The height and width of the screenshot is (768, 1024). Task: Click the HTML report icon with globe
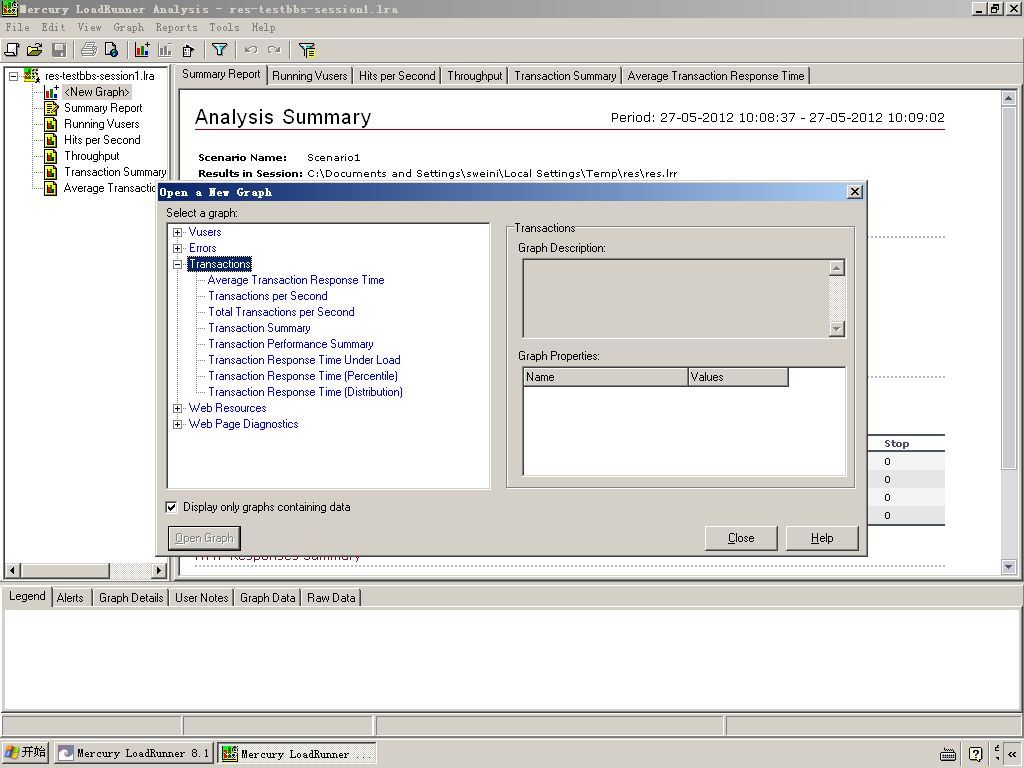[112, 50]
